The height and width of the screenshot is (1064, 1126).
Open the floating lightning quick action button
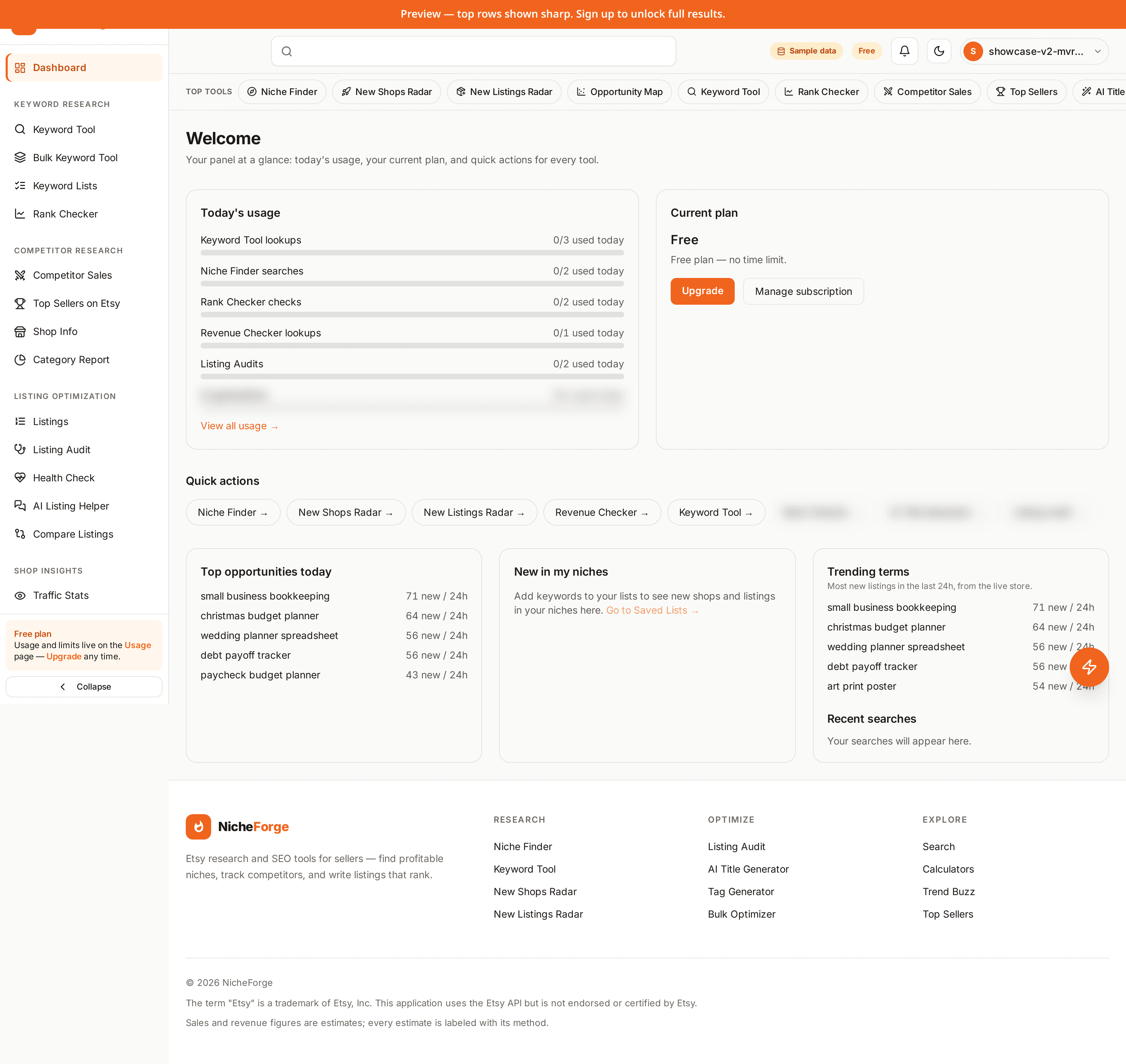[1089, 667]
